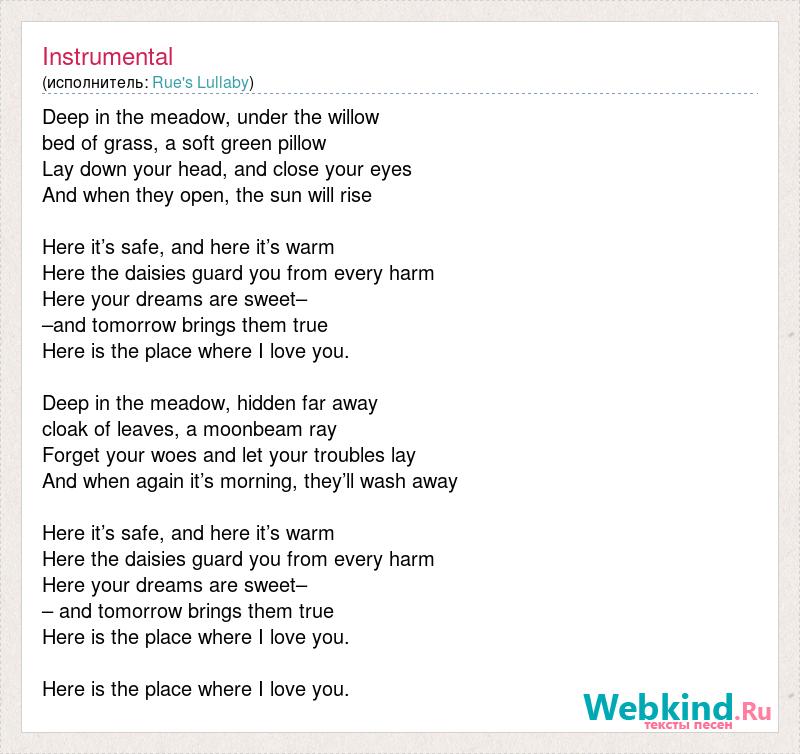Click the first 'Here it's safe, and here it's warm' line
The image size is (800, 754).
click(x=188, y=247)
